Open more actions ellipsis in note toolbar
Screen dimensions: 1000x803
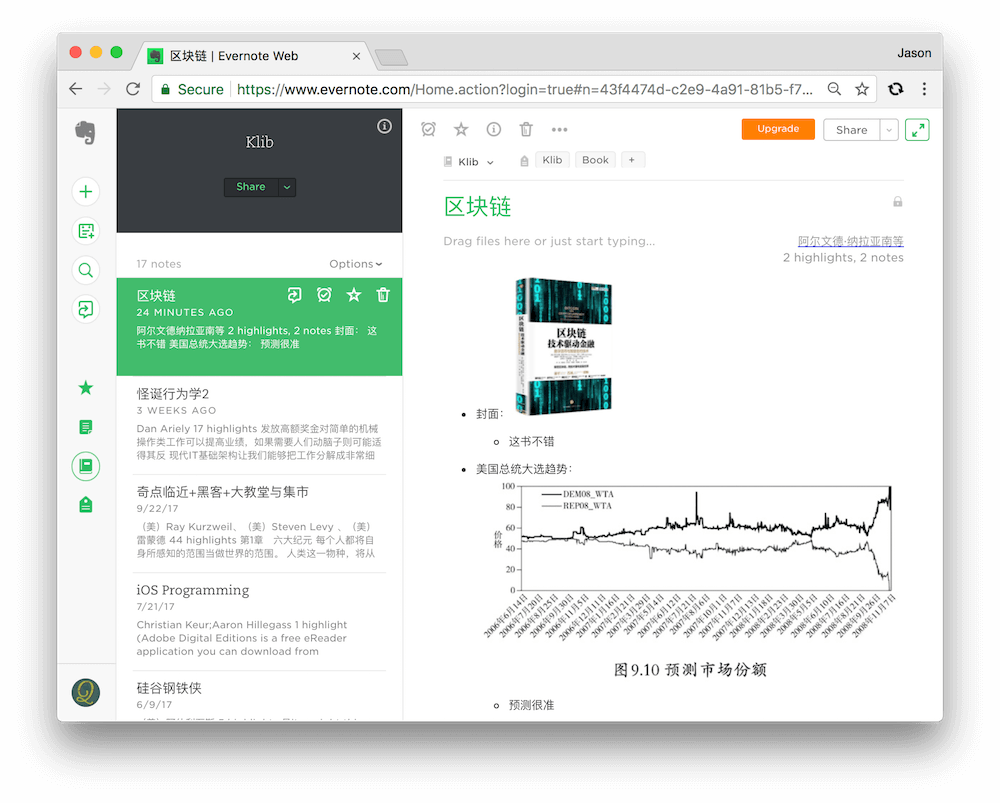(x=559, y=129)
